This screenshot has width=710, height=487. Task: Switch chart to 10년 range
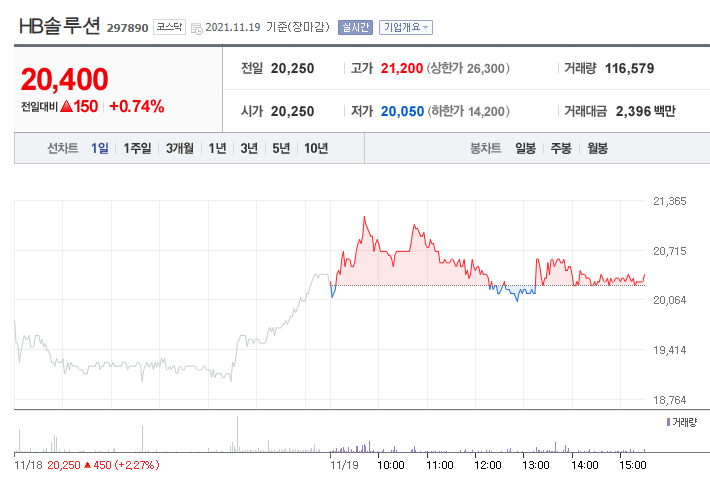pyautogui.click(x=316, y=148)
